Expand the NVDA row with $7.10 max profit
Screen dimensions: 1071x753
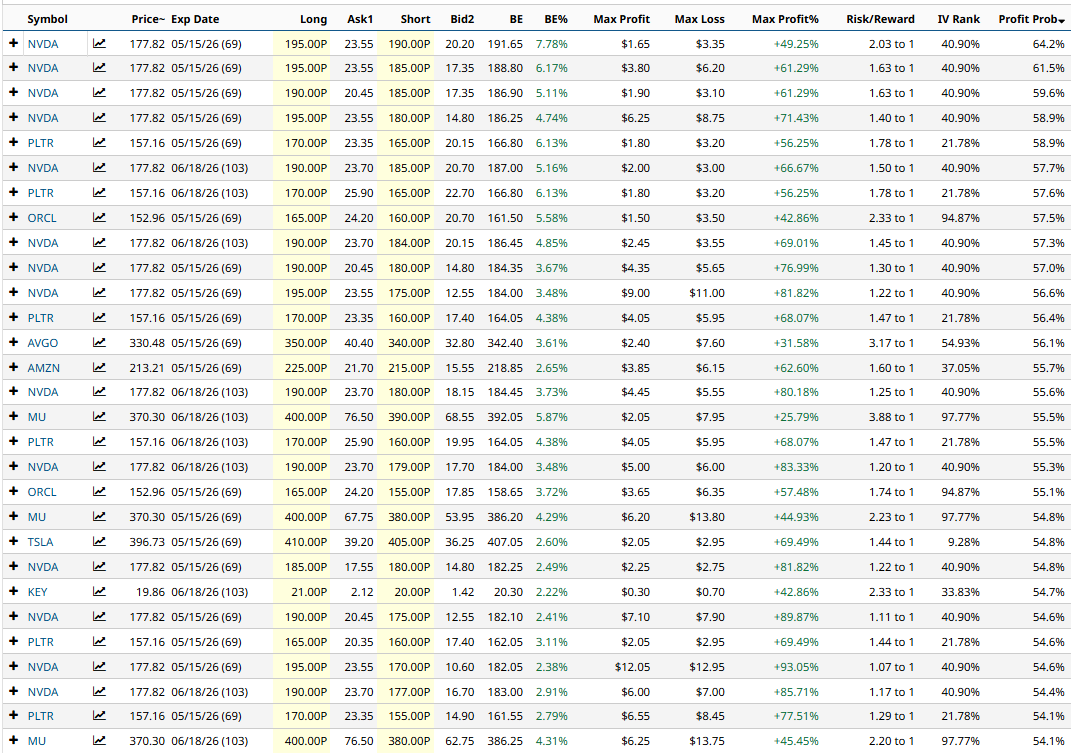pos(13,617)
